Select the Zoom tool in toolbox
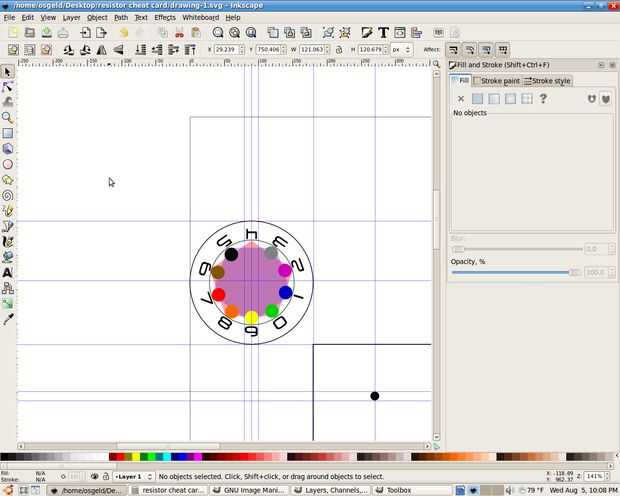620x496 pixels. 8,117
